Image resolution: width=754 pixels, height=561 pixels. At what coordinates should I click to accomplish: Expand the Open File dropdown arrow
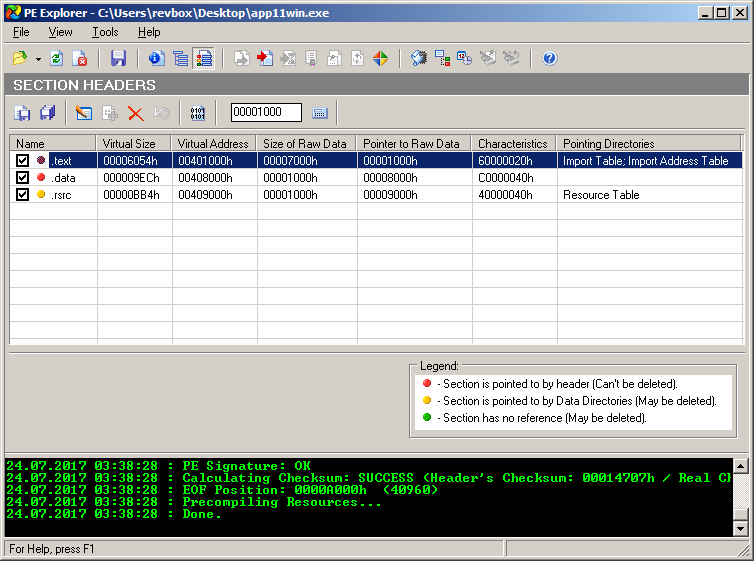point(38,59)
